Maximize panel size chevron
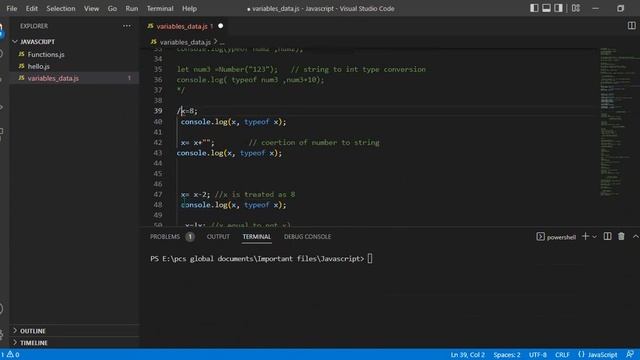Image resolution: width=640 pixels, height=360 pixels. pyautogui.click(x=636, y=236)
